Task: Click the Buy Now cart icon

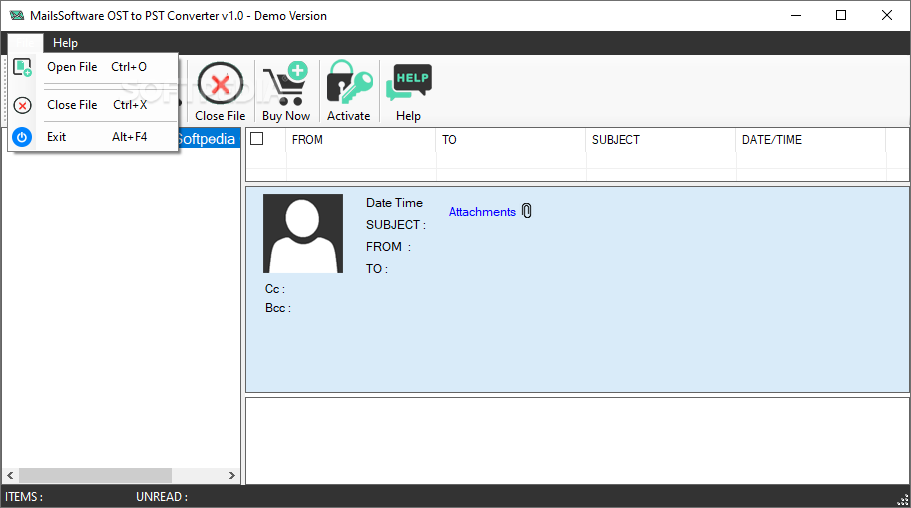Action: 285,84
